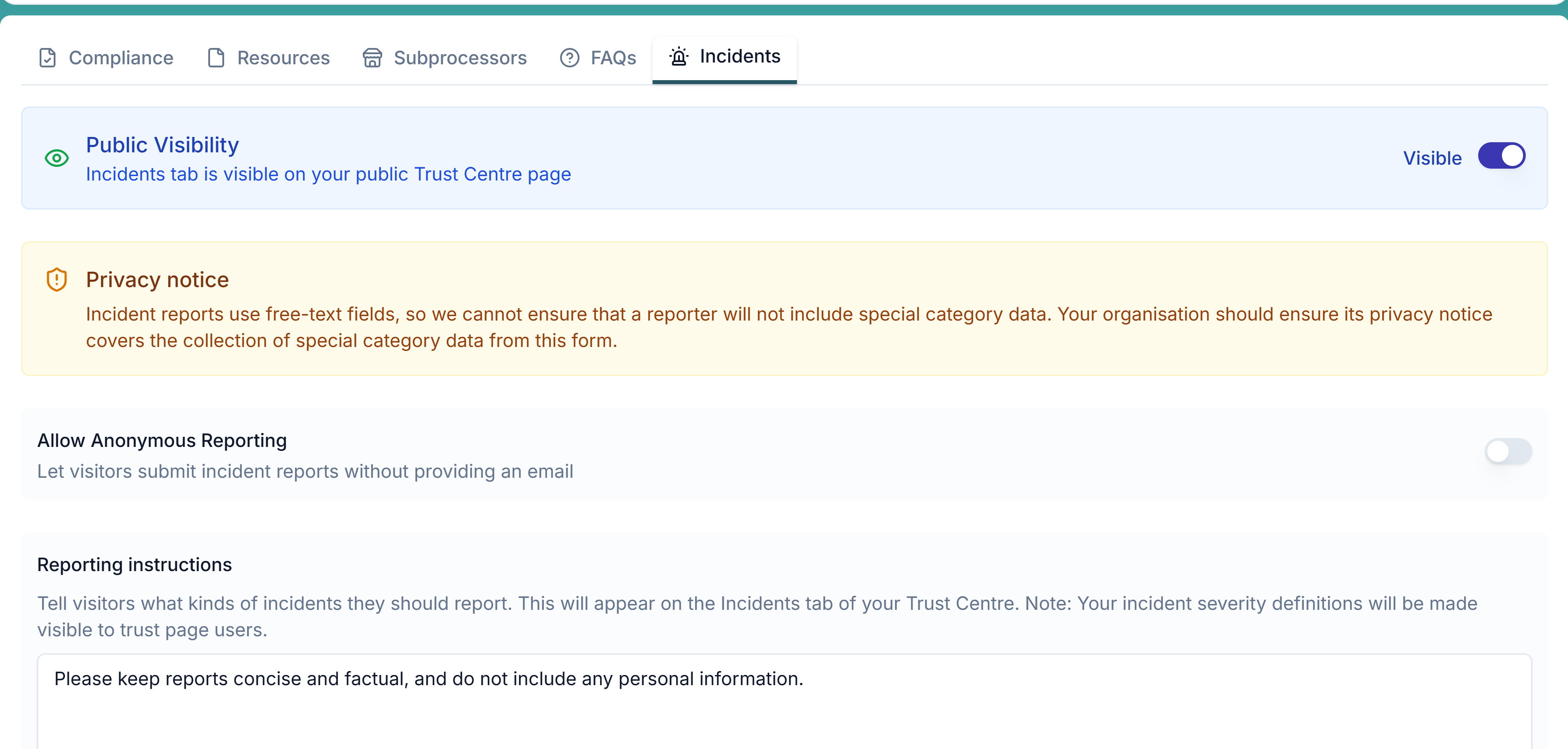1568x749 pixels.
Task: Click the 'Public Visibility' heading
Action: 162,145
